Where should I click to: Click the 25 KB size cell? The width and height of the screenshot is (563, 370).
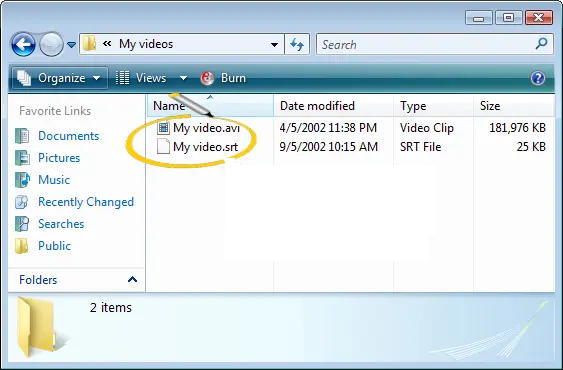tap(531, 147)
